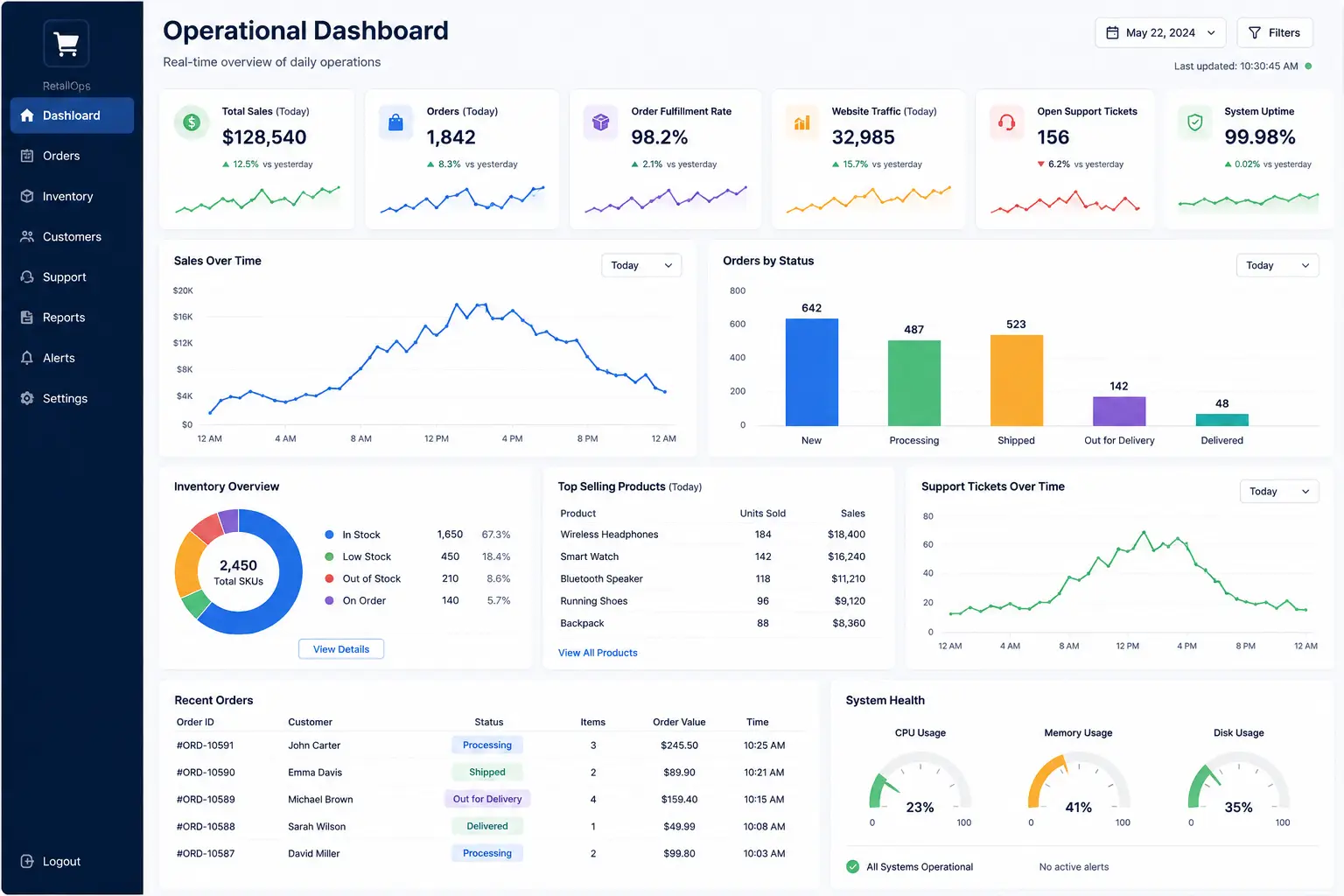The image size is (1344, 896).
Task: Click the RetailOps shopping cart logo
Action: [x=66, y=43]
